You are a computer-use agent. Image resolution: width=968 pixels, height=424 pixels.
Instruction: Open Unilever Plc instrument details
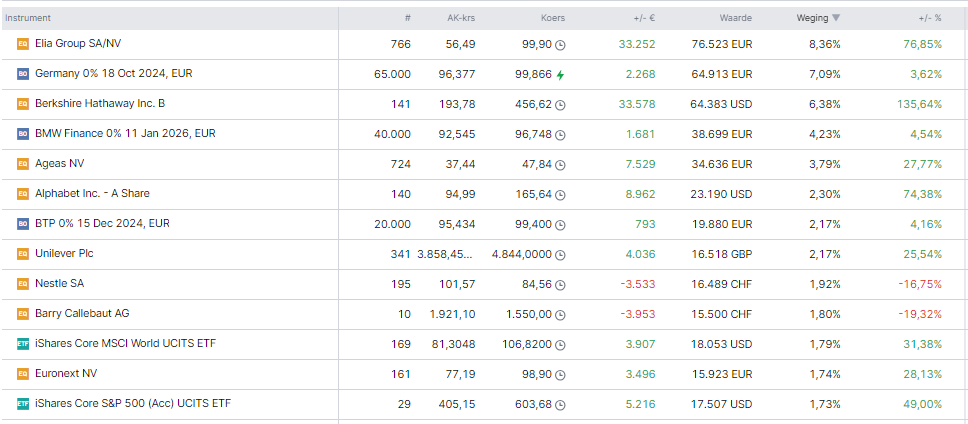coord(64,253)
